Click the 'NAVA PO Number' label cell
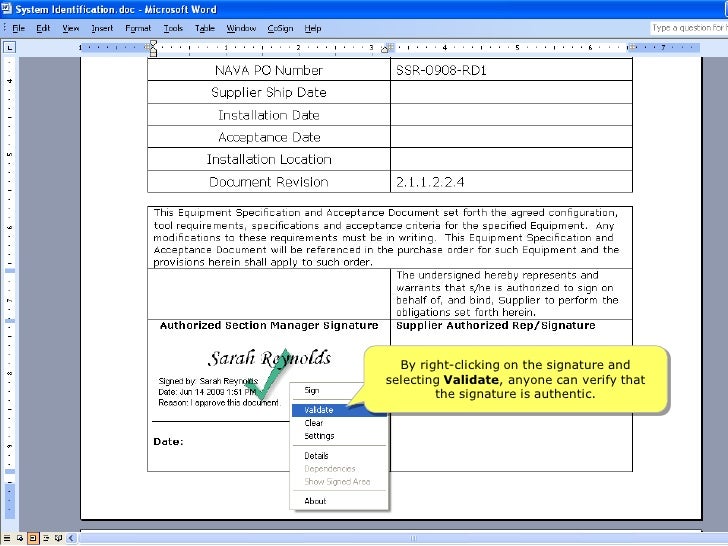 pos(269,70)
